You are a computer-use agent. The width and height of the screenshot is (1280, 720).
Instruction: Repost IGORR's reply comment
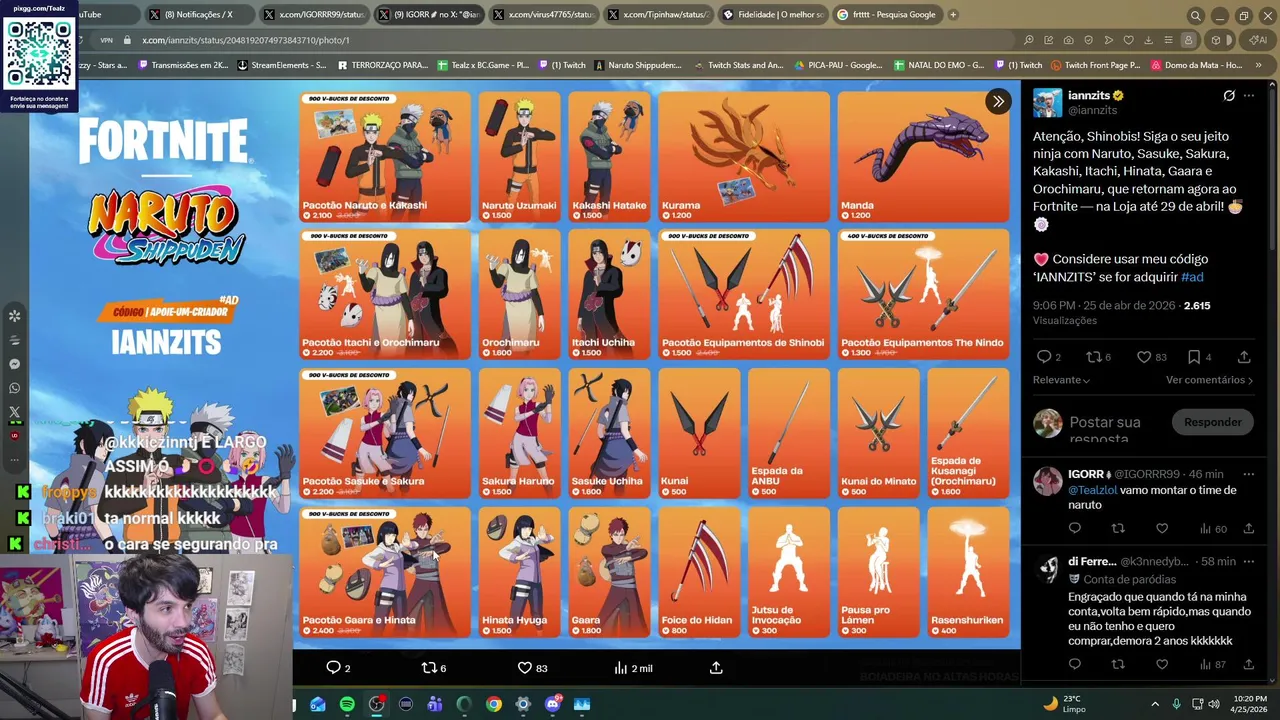click(x=1118, y=528)
